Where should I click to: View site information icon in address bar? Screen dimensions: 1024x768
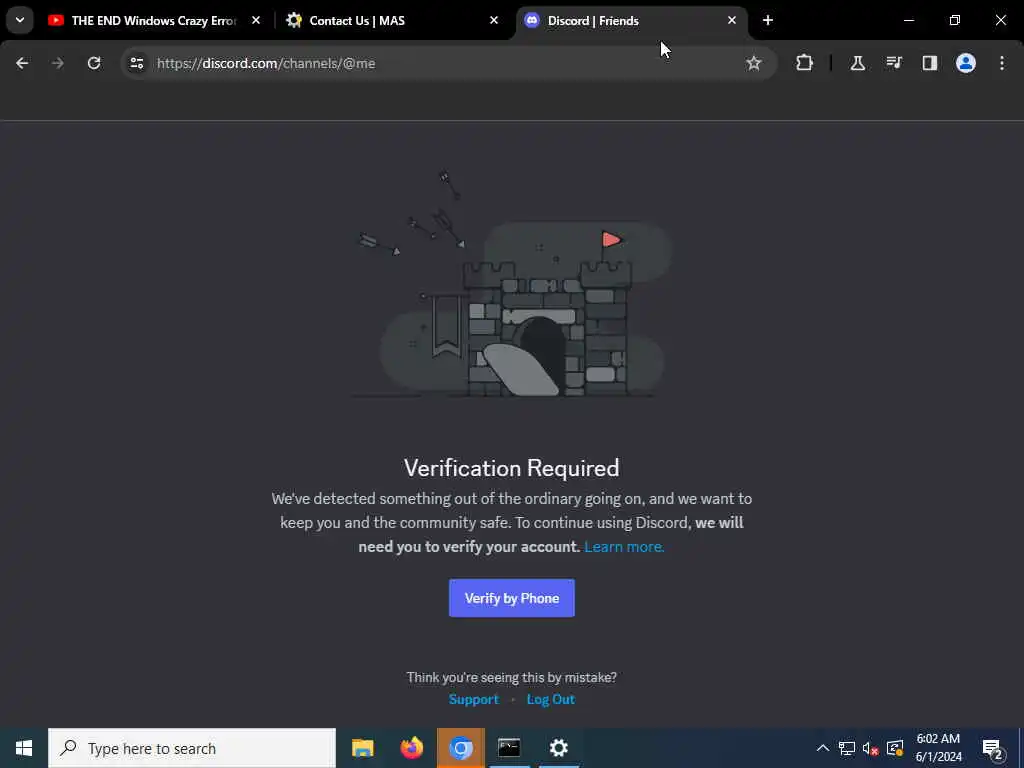[x=136, y=63]
